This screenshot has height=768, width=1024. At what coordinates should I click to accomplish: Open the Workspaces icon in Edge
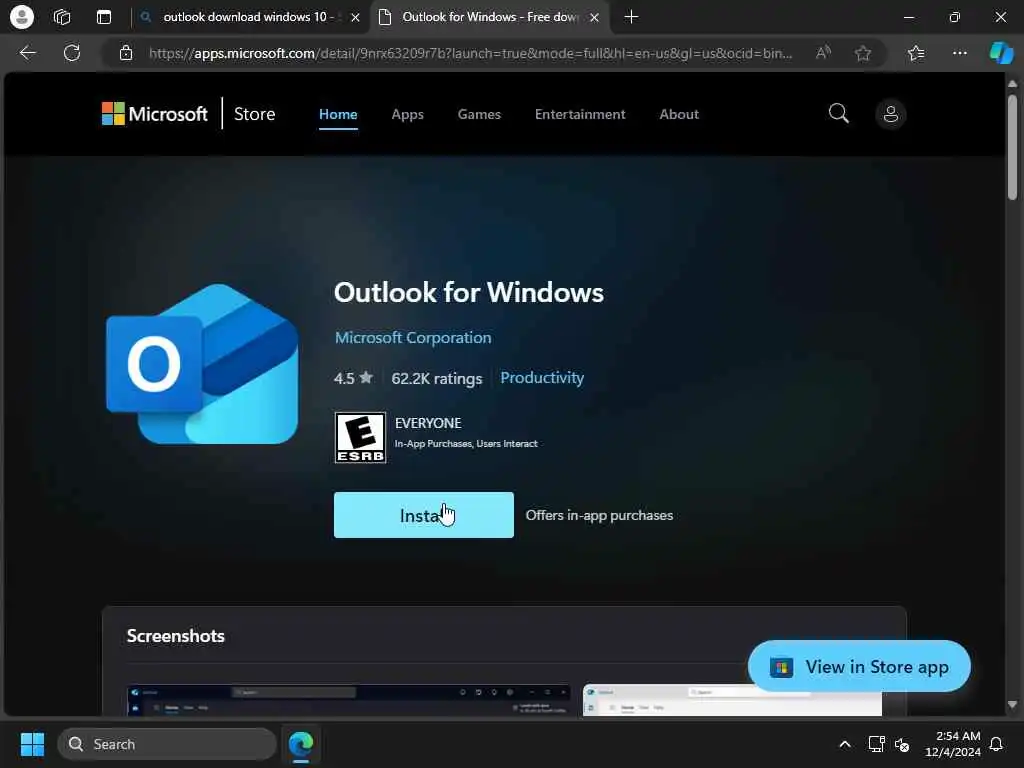point(62,17)
